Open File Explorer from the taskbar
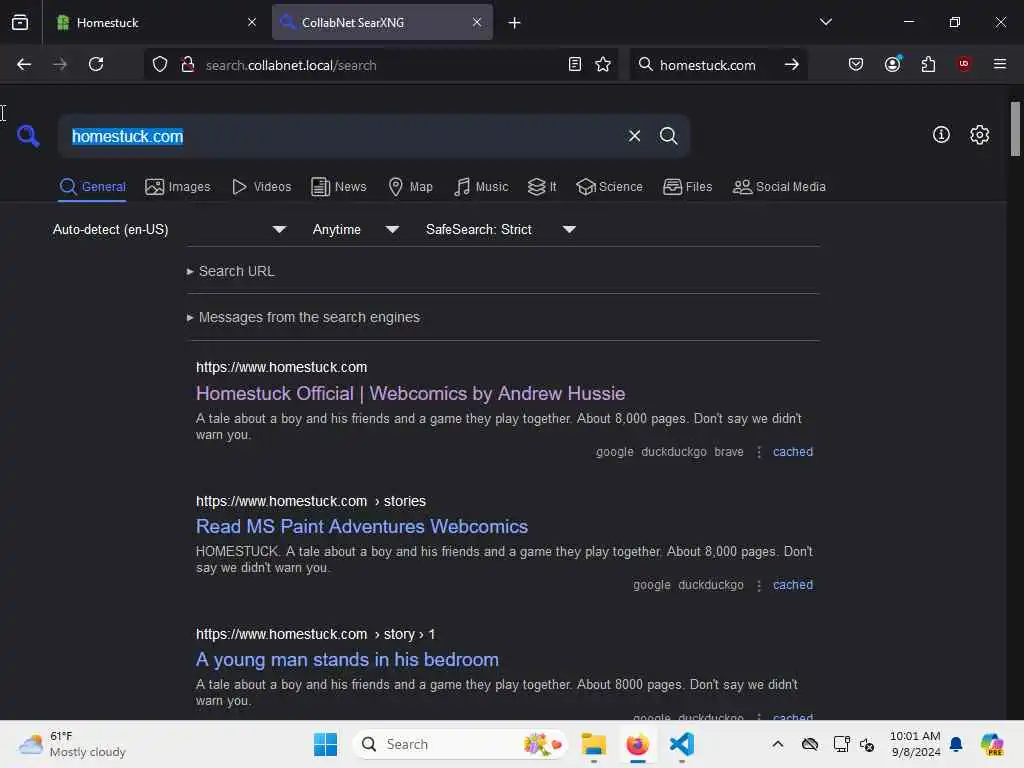The image size is (1024, 768). (594, 744)
